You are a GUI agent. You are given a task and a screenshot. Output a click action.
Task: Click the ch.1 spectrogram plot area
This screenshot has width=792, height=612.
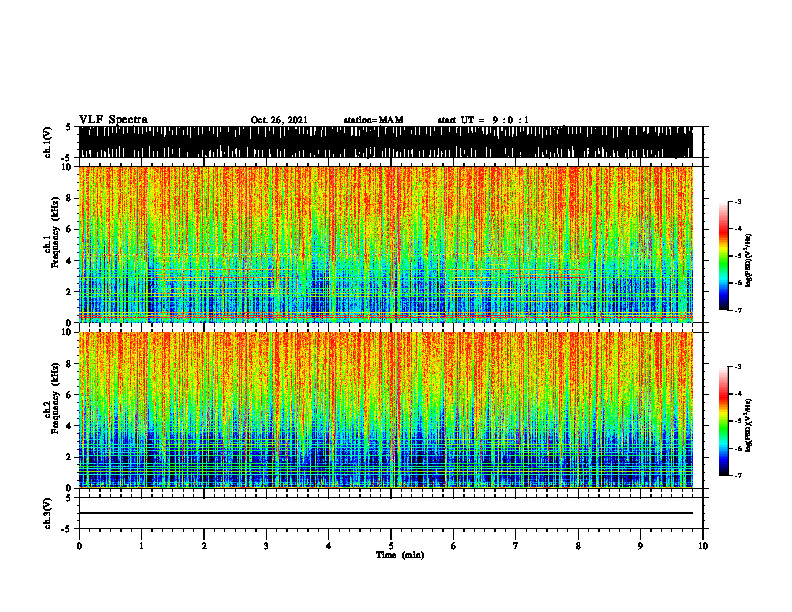(385, 244)
